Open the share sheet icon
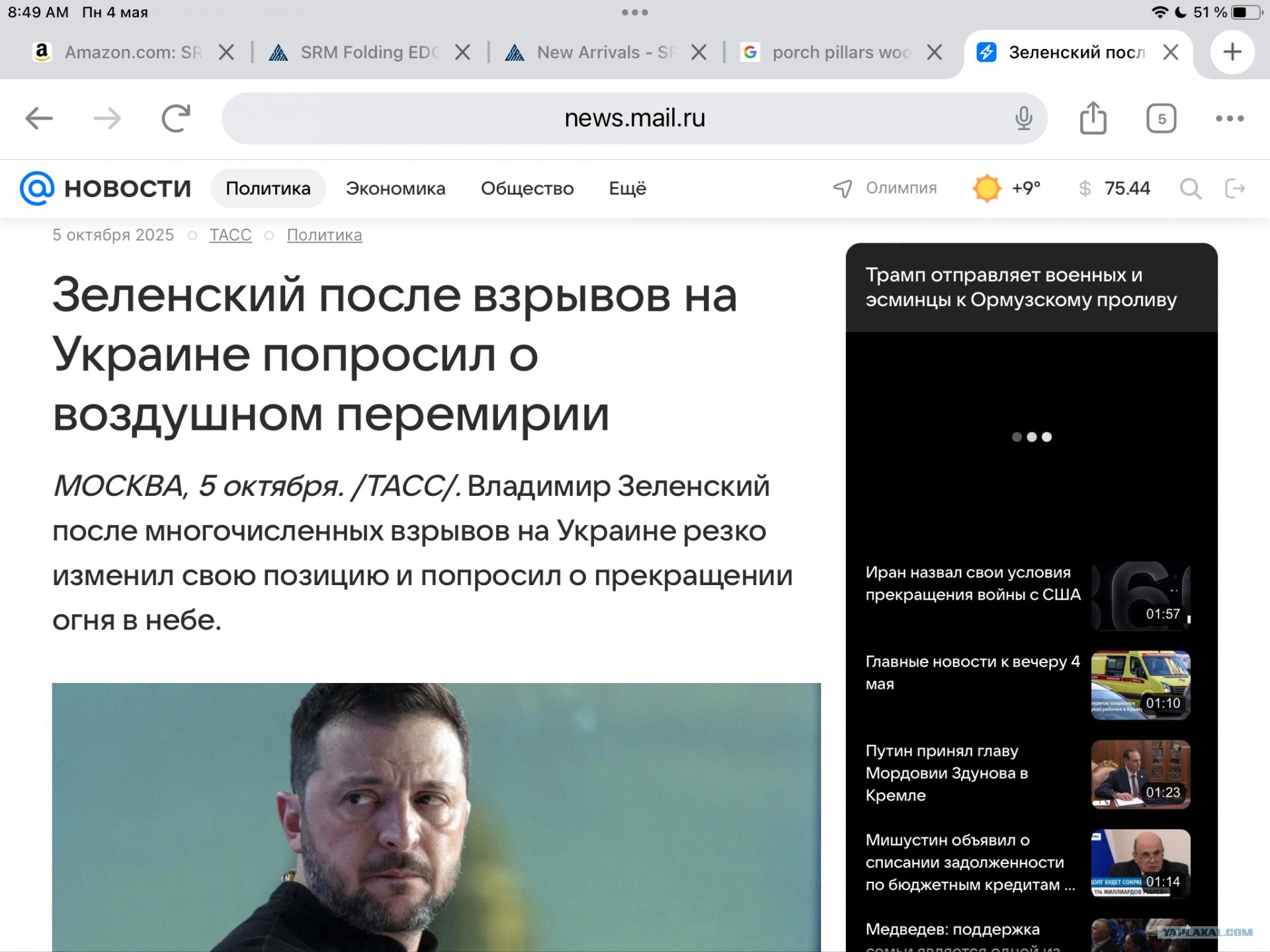This screenshot has width=1270, height=952. tap(1093, 118)
